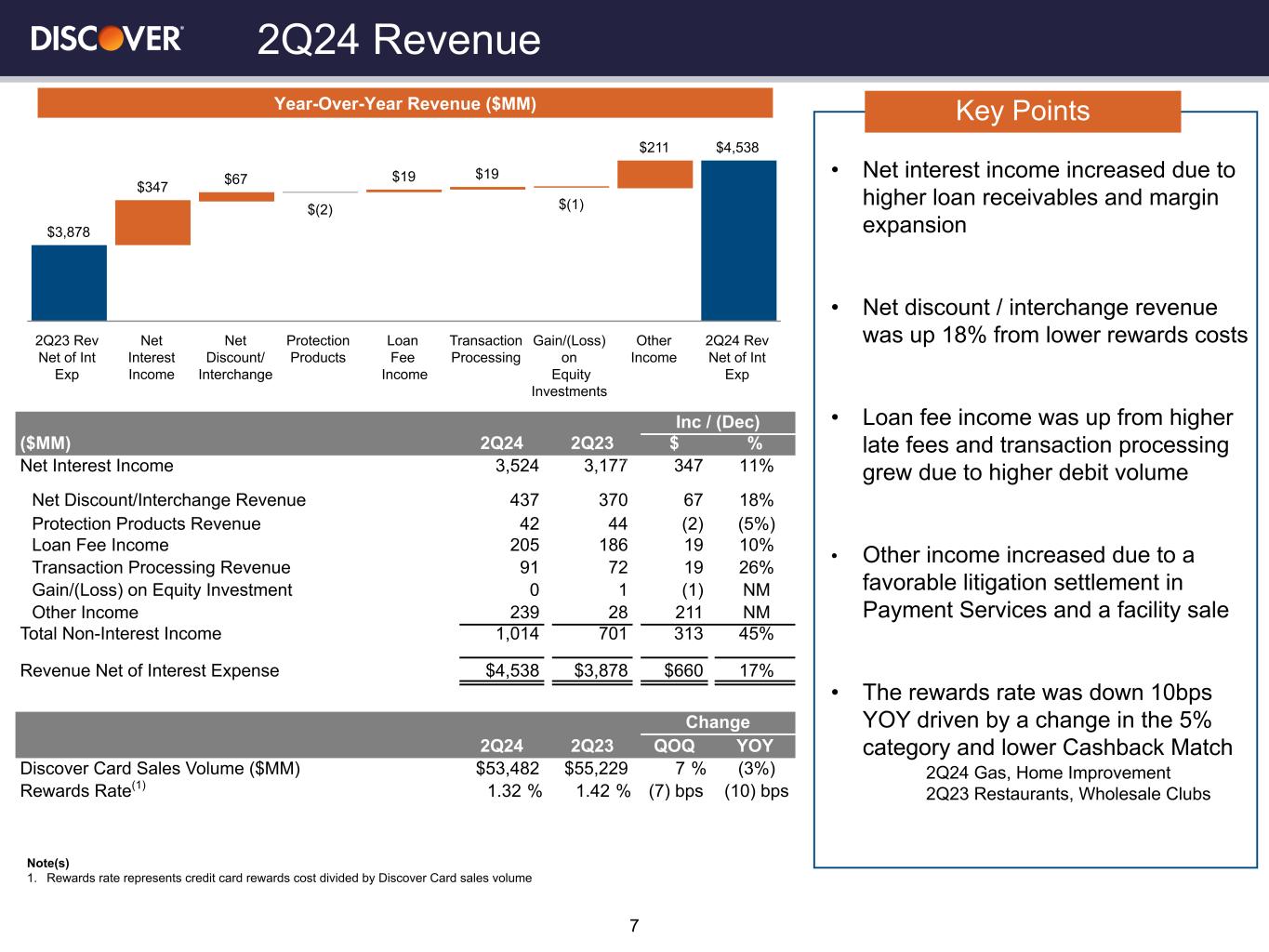
Task: Select the Net Interest Income row label
Action: pyautogui.click(x=97, y=466)
